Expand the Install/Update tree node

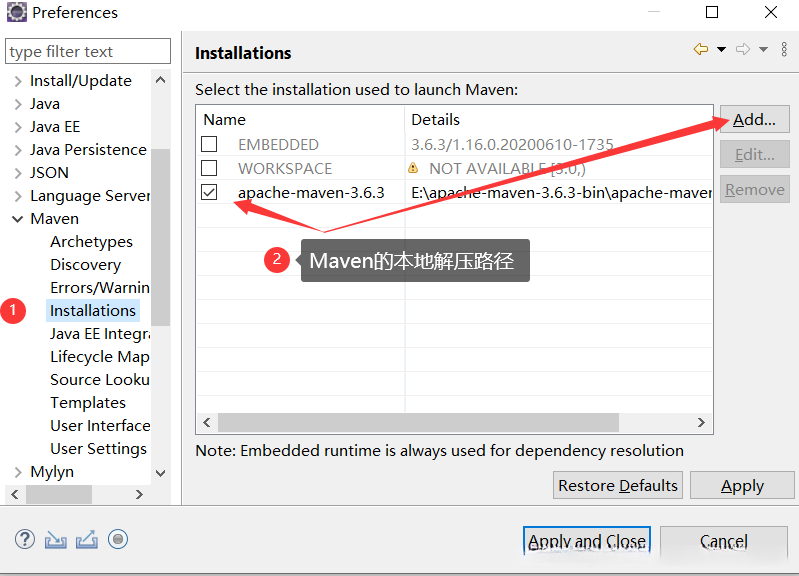point(18,81)
